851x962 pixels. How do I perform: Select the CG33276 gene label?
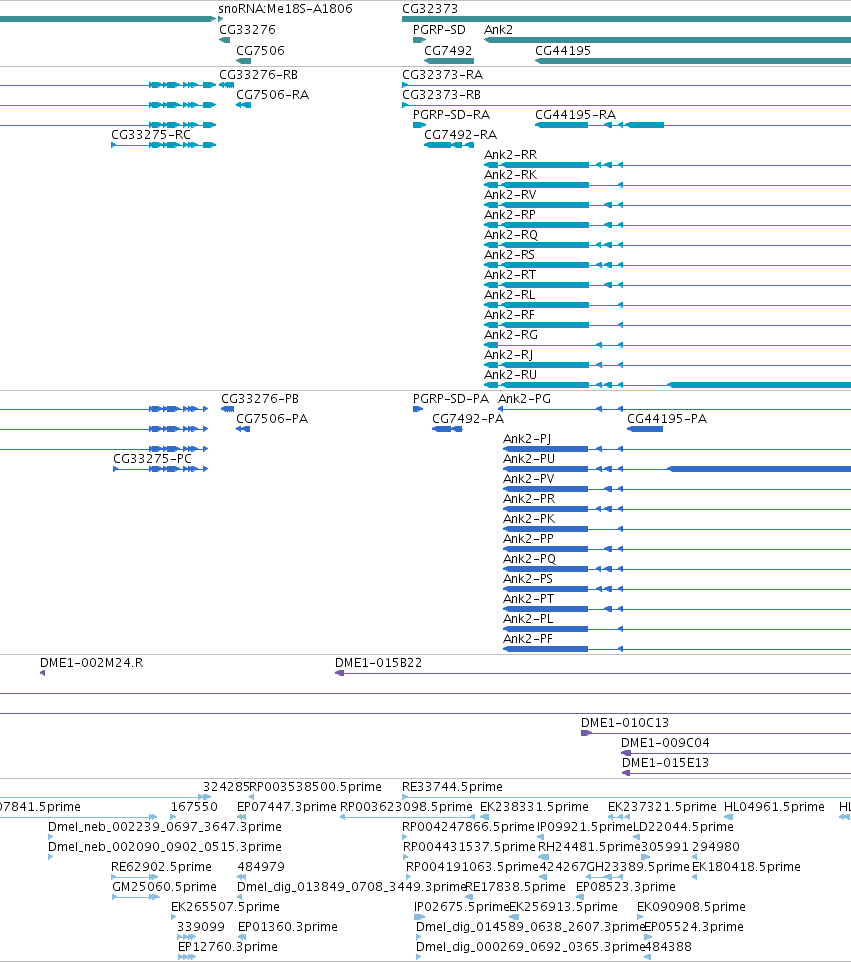coord(247,29)
